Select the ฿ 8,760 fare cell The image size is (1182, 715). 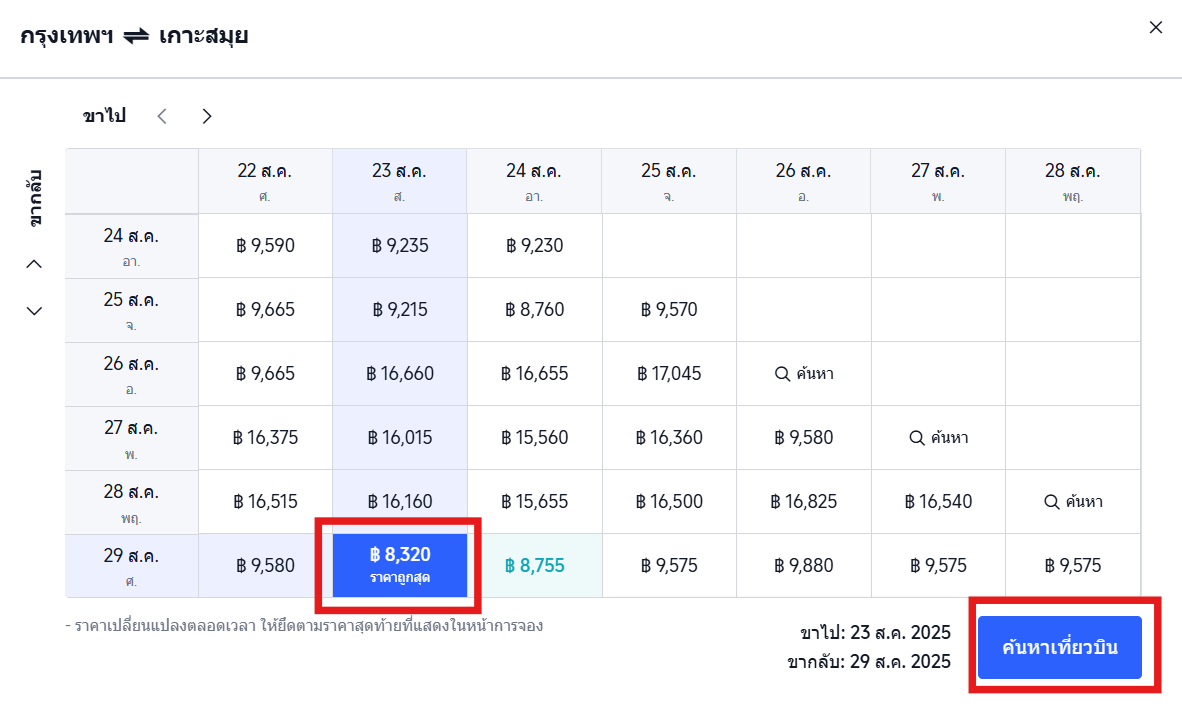[534, 310]
